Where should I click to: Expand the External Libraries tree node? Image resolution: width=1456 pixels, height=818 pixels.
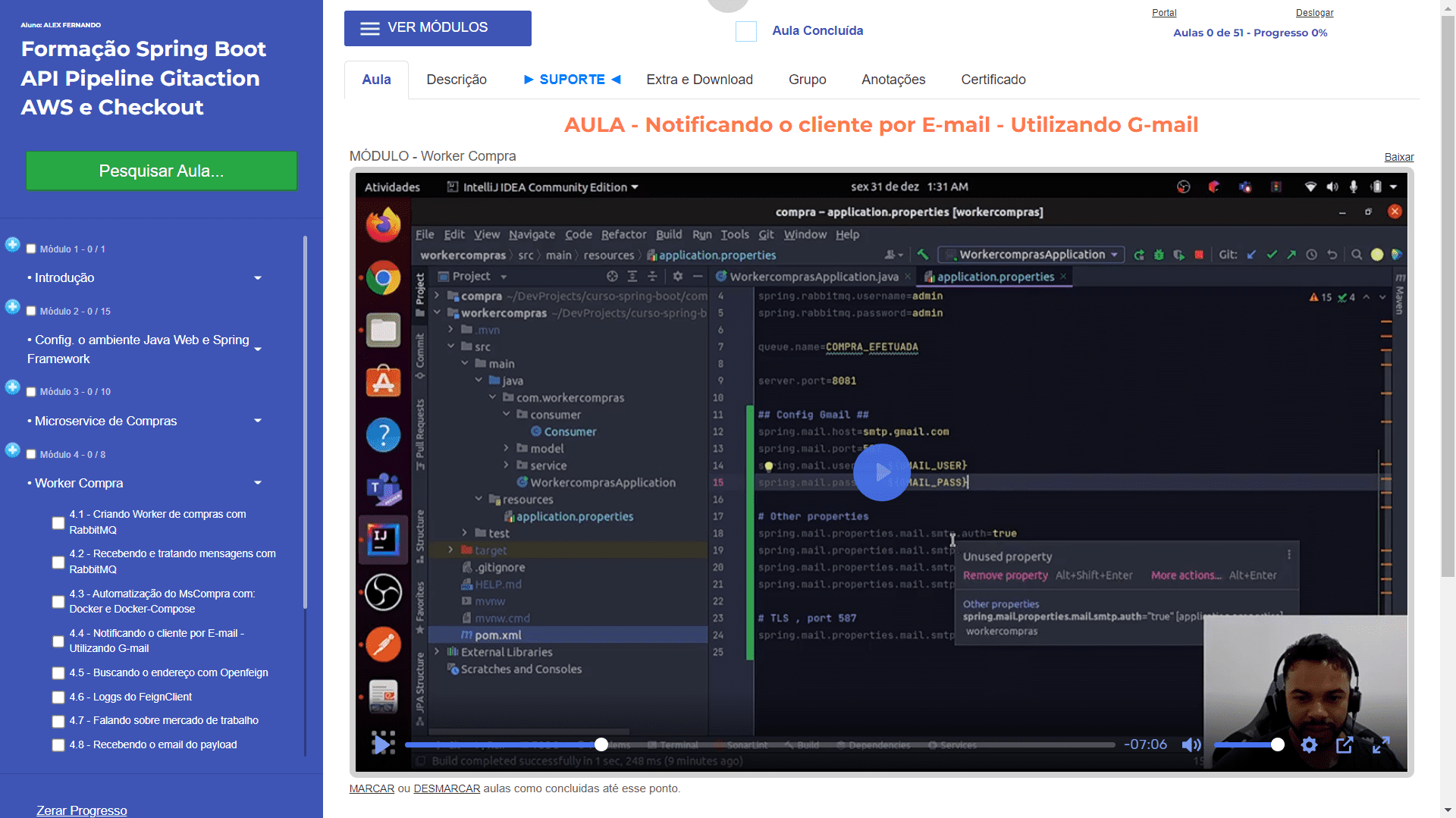pos(436,651)
